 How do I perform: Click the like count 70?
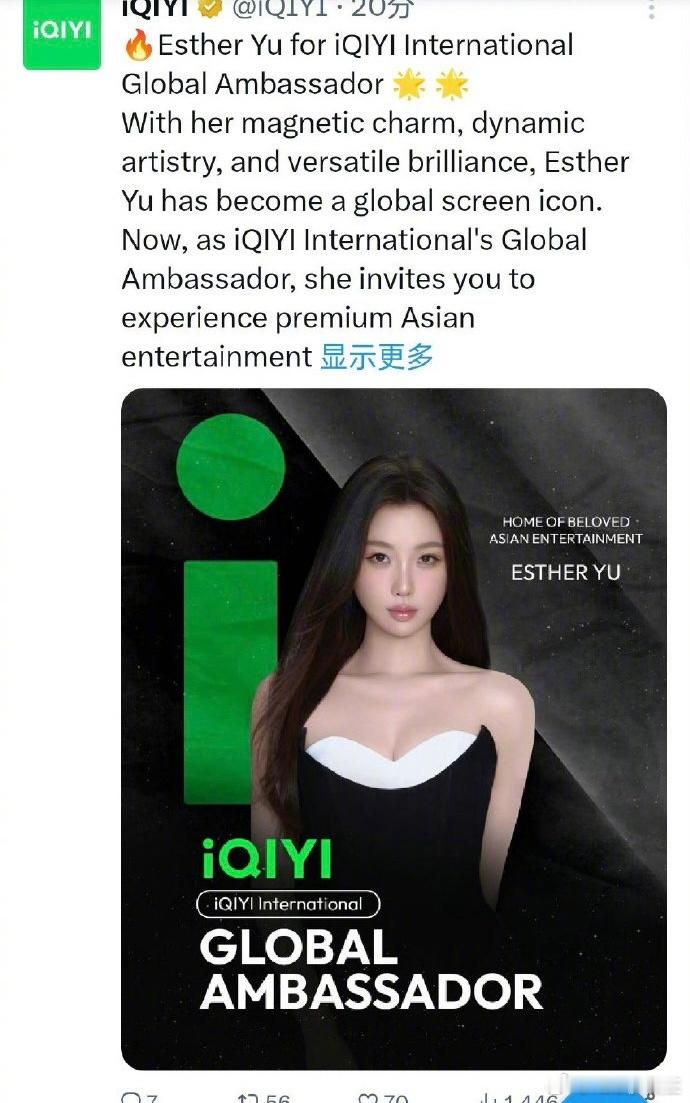click(396, 1098)
